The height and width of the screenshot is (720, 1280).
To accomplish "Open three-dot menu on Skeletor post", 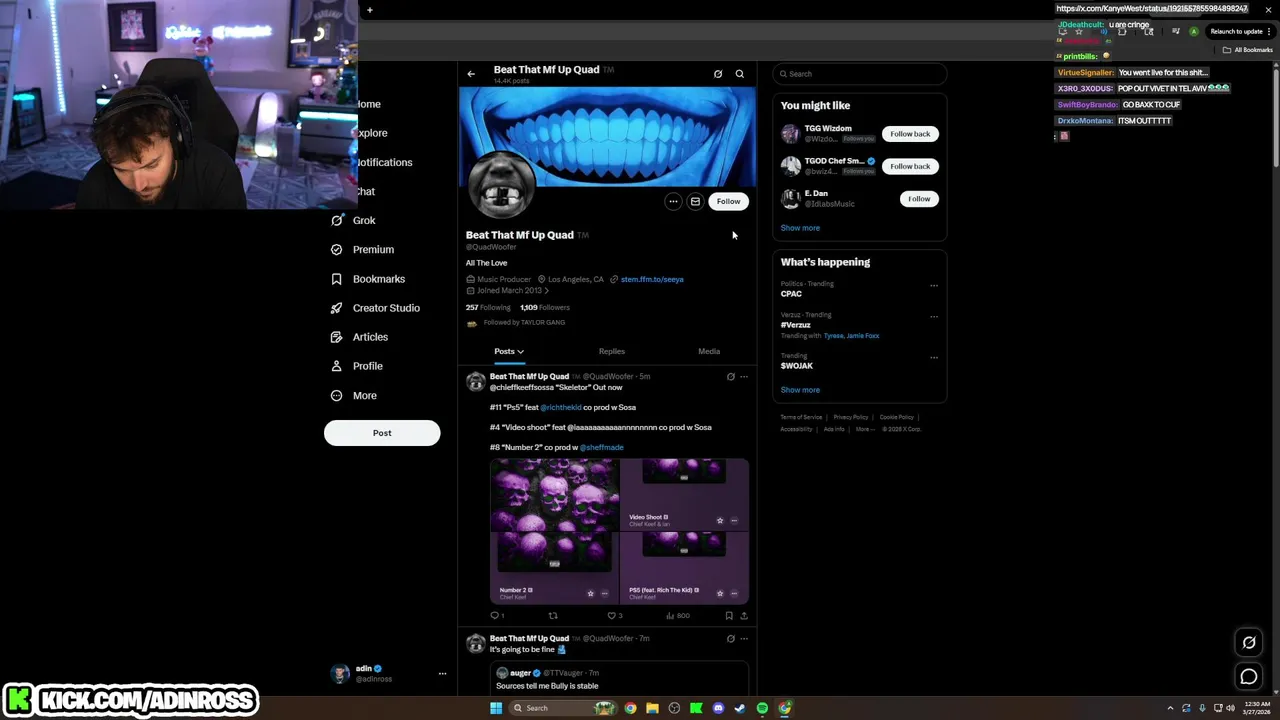I will (x=744, y=377).
